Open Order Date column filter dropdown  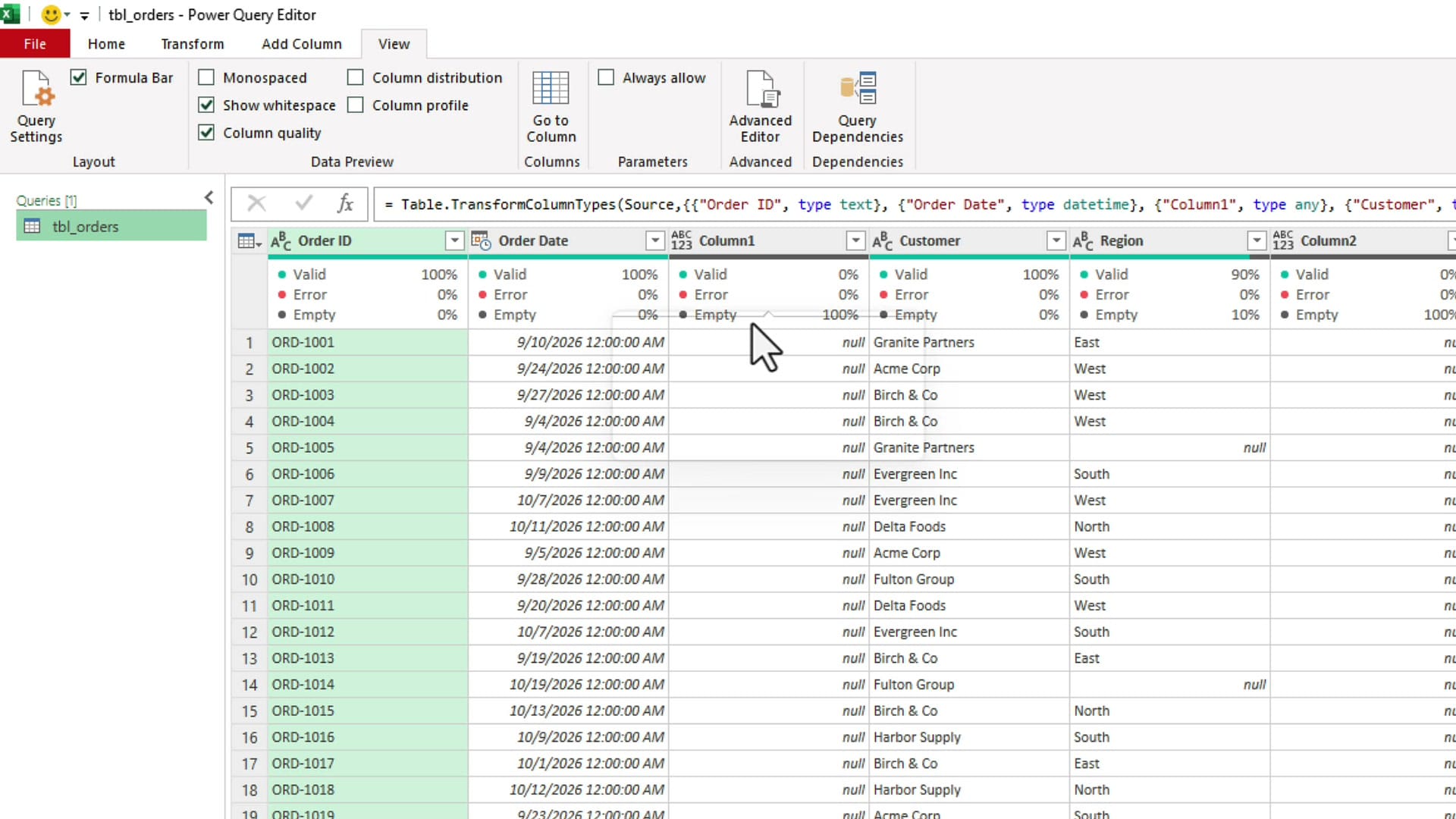655,241
